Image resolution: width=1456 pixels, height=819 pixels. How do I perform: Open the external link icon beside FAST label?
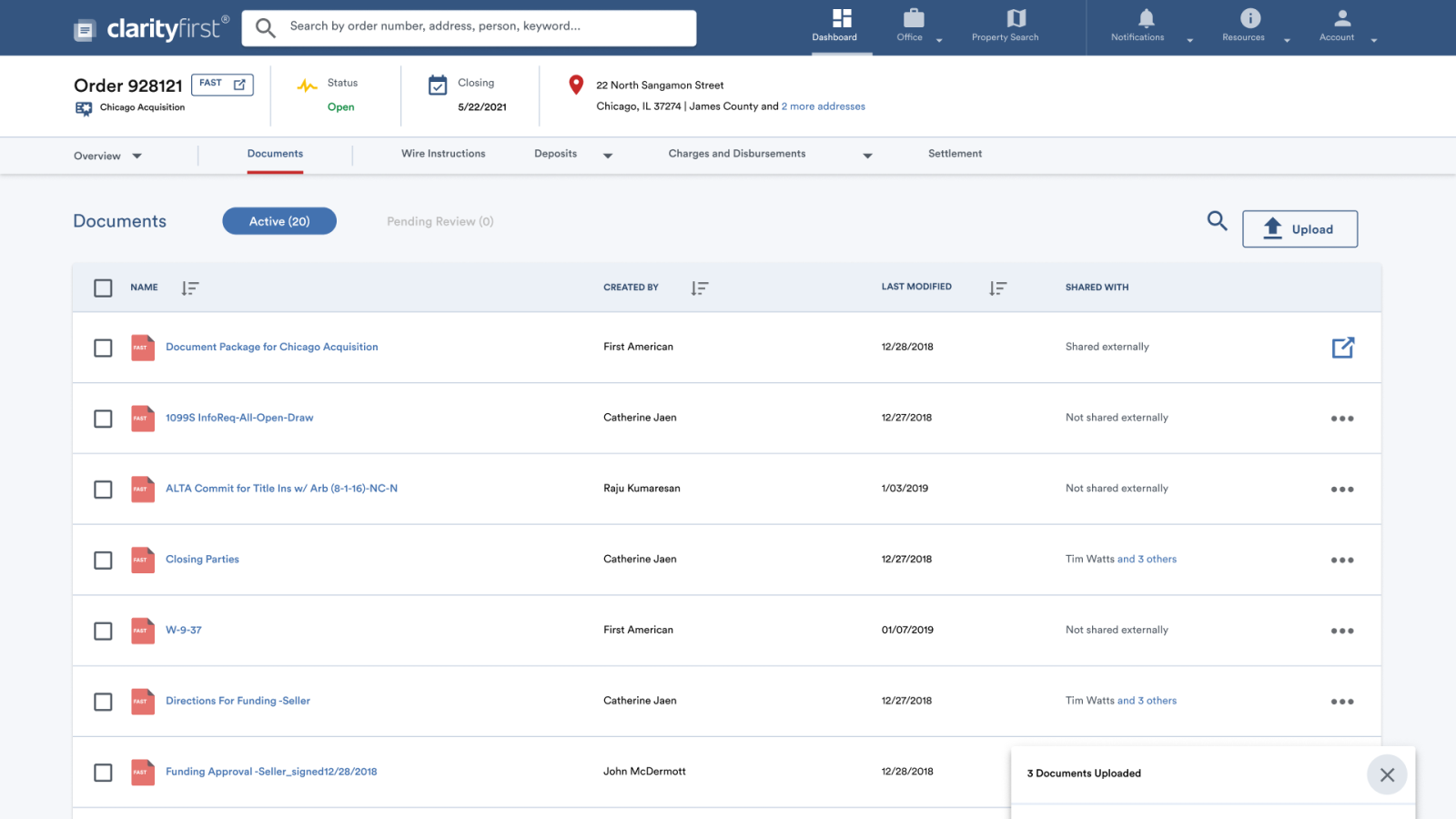point(238,84)
